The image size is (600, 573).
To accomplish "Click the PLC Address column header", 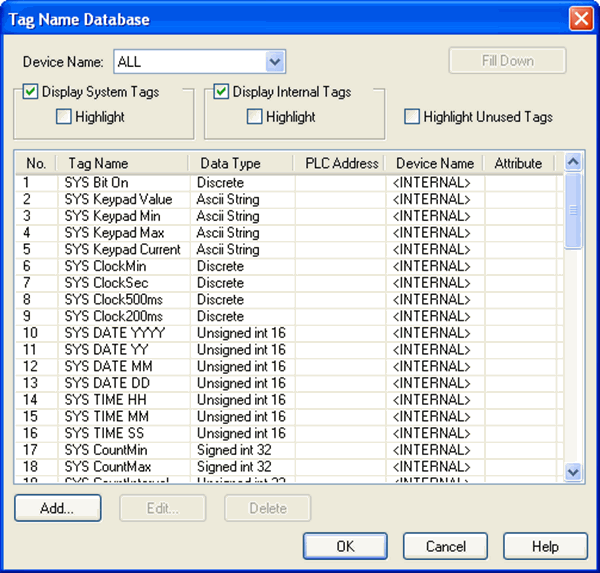I will click(x=339, y=163).
